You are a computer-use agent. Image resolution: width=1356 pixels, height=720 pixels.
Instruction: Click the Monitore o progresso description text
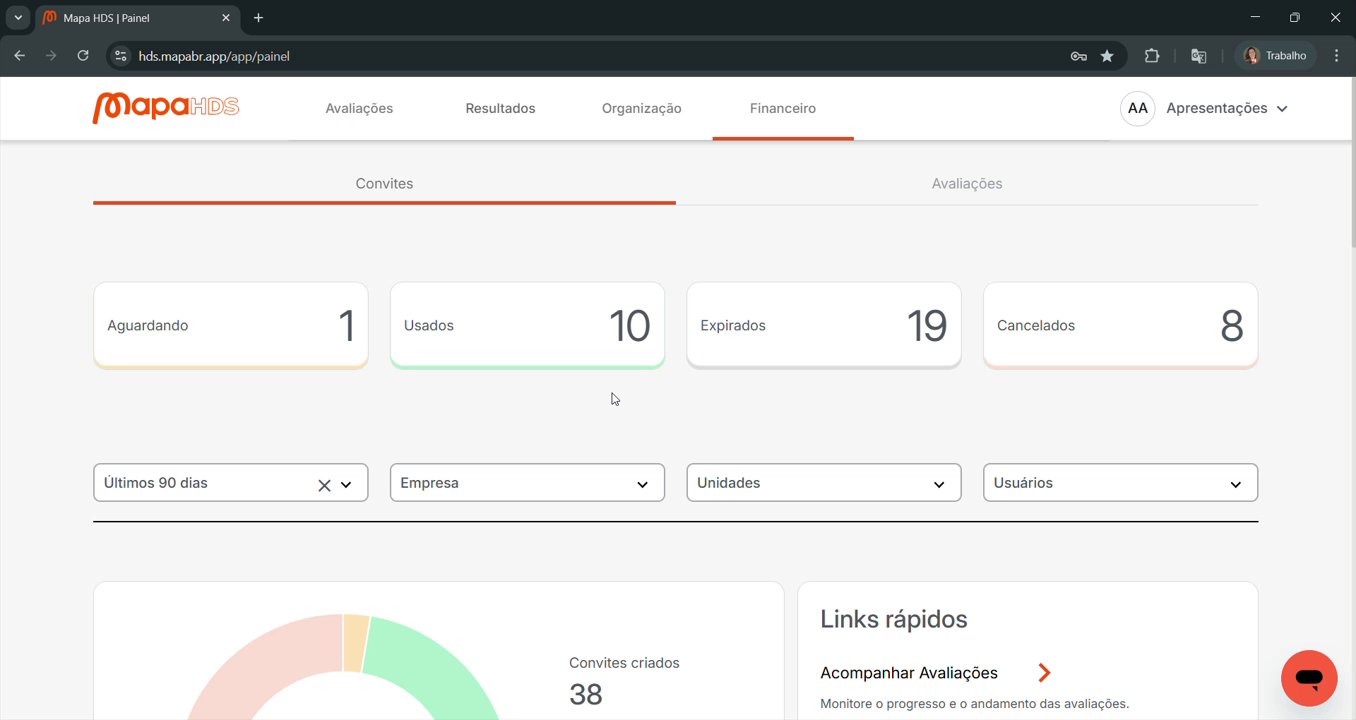pos(974,704)
